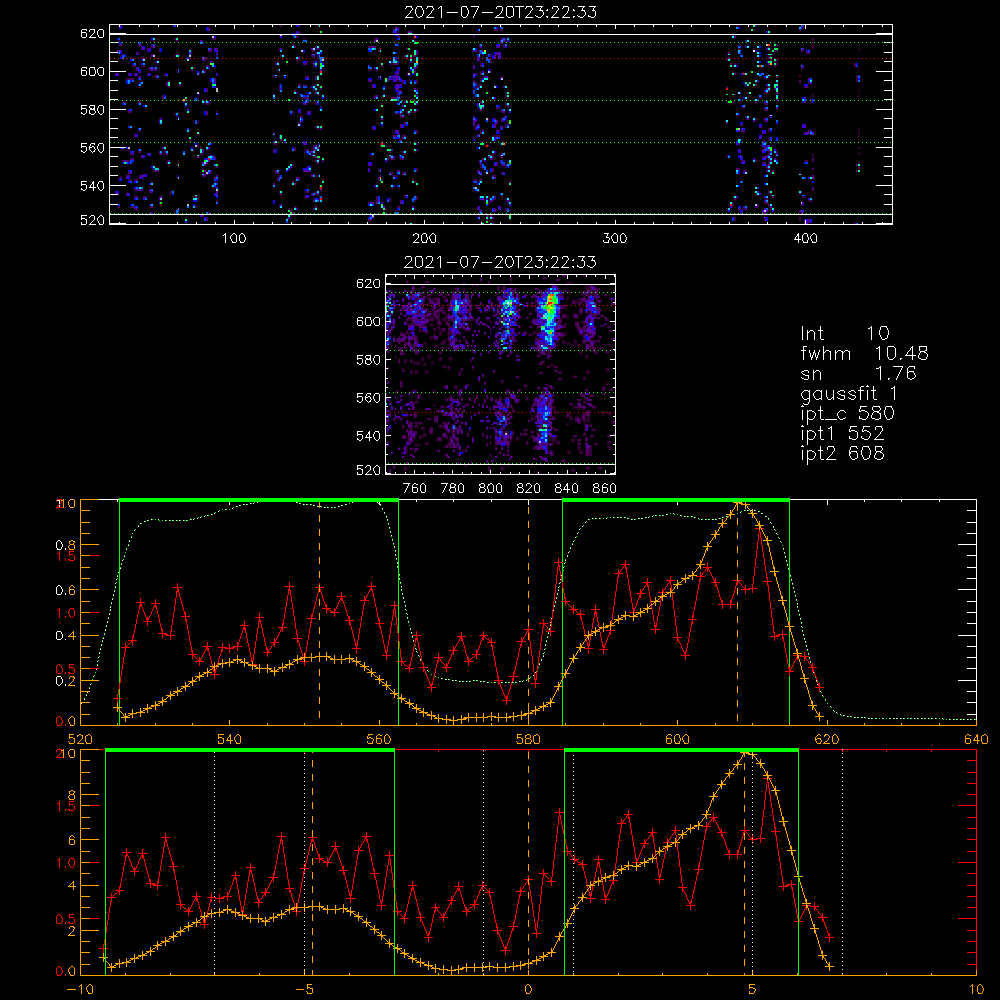Click x-axis label 540 on third plot
Image resolution: width=1000 pixels, height=1000 pixels.
pyautogui.click(x=230, y=740)
